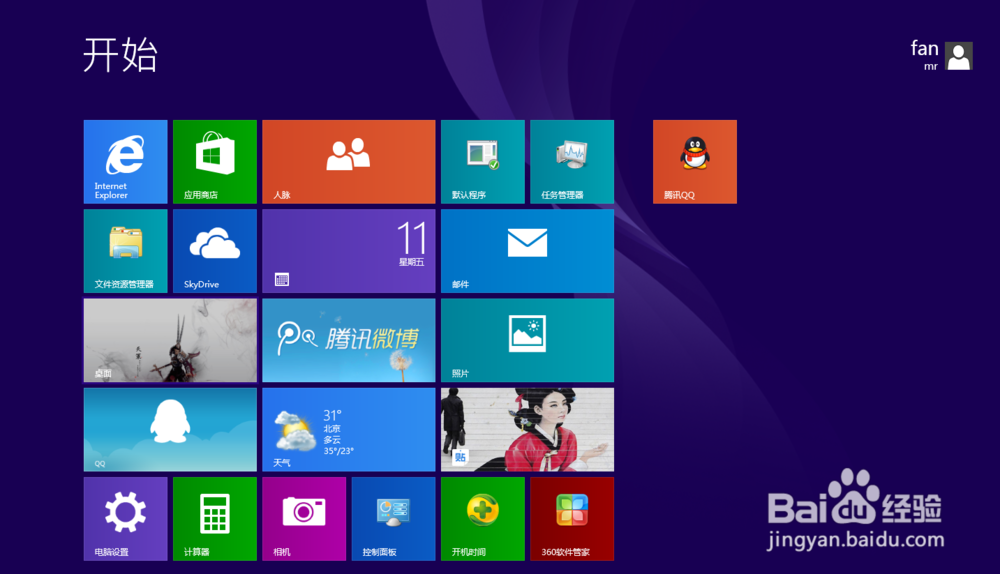Click the fan user account name
Screen dimensions: 1000x574
coord(924,48)
